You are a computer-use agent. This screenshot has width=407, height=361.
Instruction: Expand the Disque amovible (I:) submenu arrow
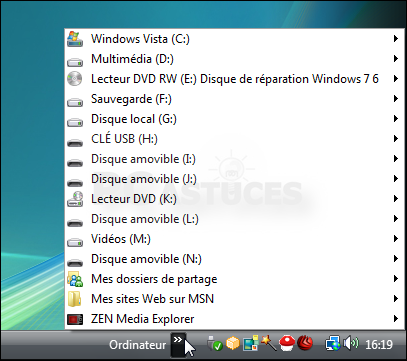[x=396, y=159]
